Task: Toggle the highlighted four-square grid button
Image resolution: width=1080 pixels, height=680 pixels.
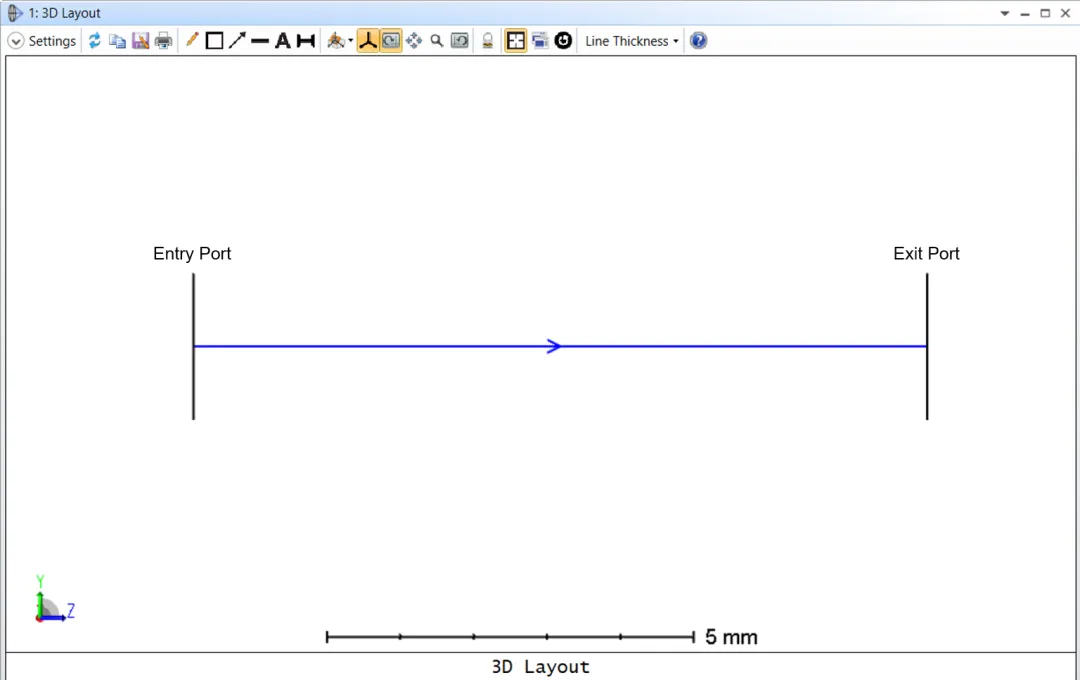Action: 516,41
